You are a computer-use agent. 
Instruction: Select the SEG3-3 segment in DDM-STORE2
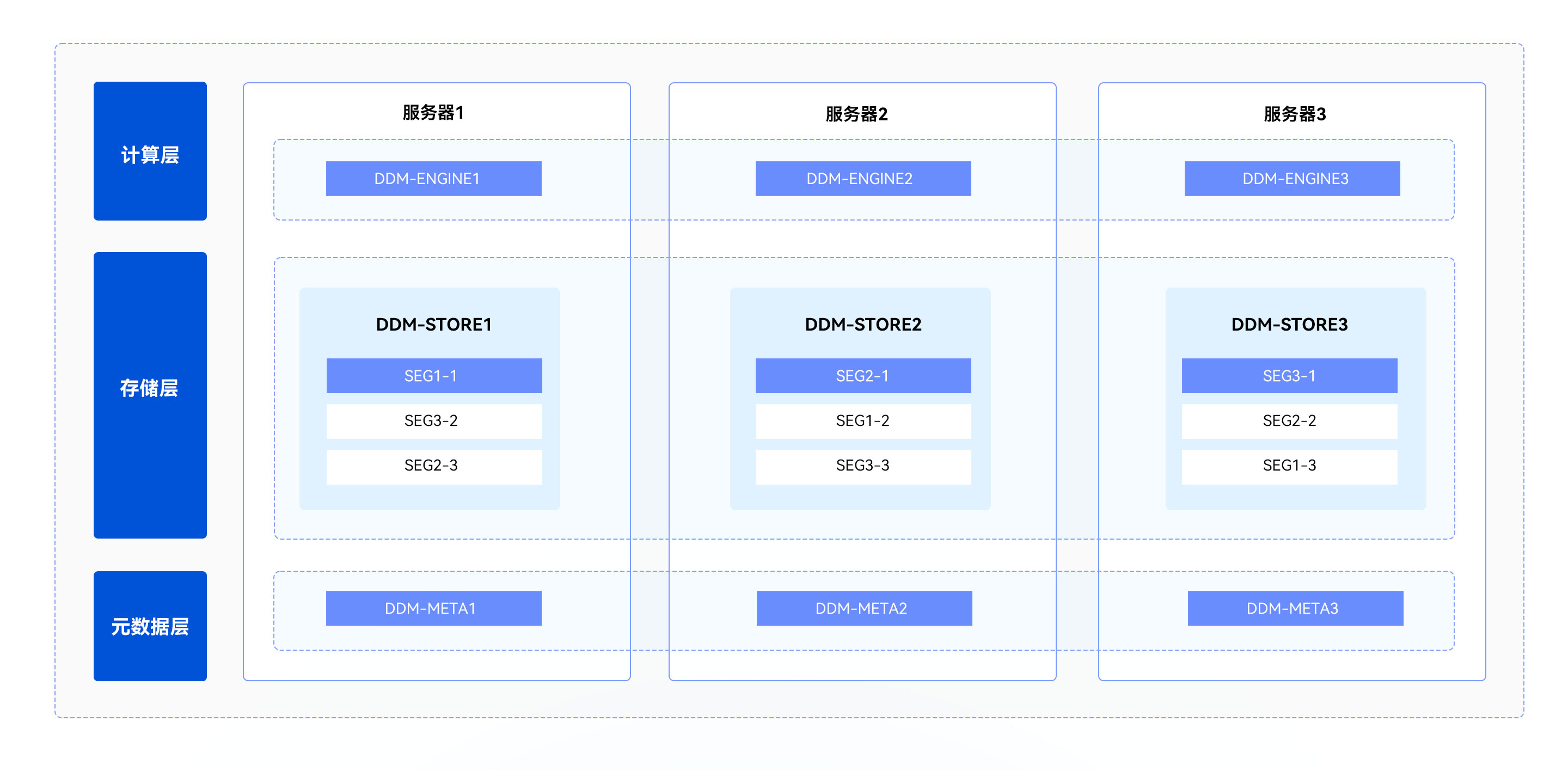pos(862,466)
